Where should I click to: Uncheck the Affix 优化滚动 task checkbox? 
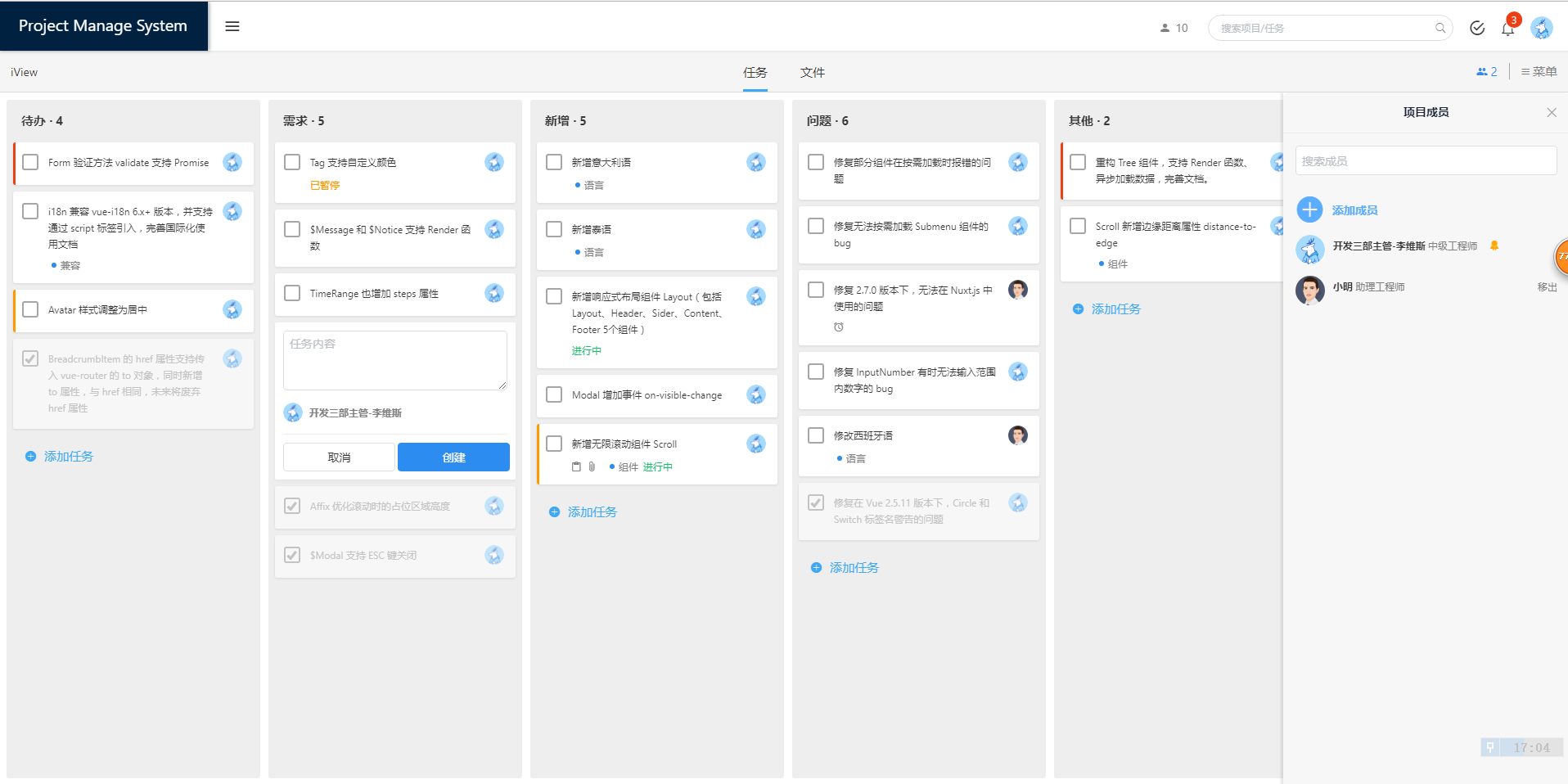click(x=292, y=506)
